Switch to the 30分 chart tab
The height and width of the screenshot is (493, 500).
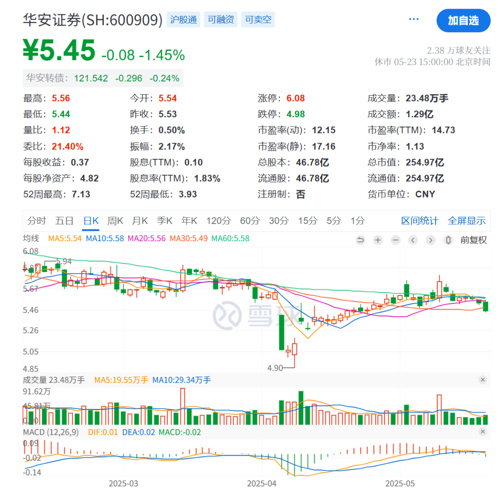point(279,221)
